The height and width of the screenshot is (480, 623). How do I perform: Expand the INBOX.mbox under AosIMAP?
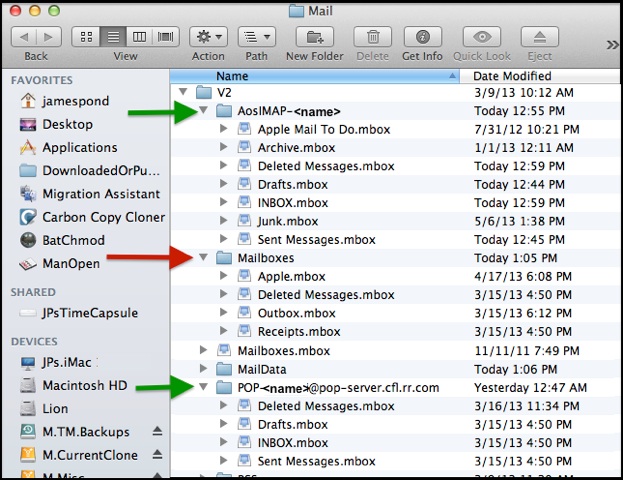click(224, 202)
